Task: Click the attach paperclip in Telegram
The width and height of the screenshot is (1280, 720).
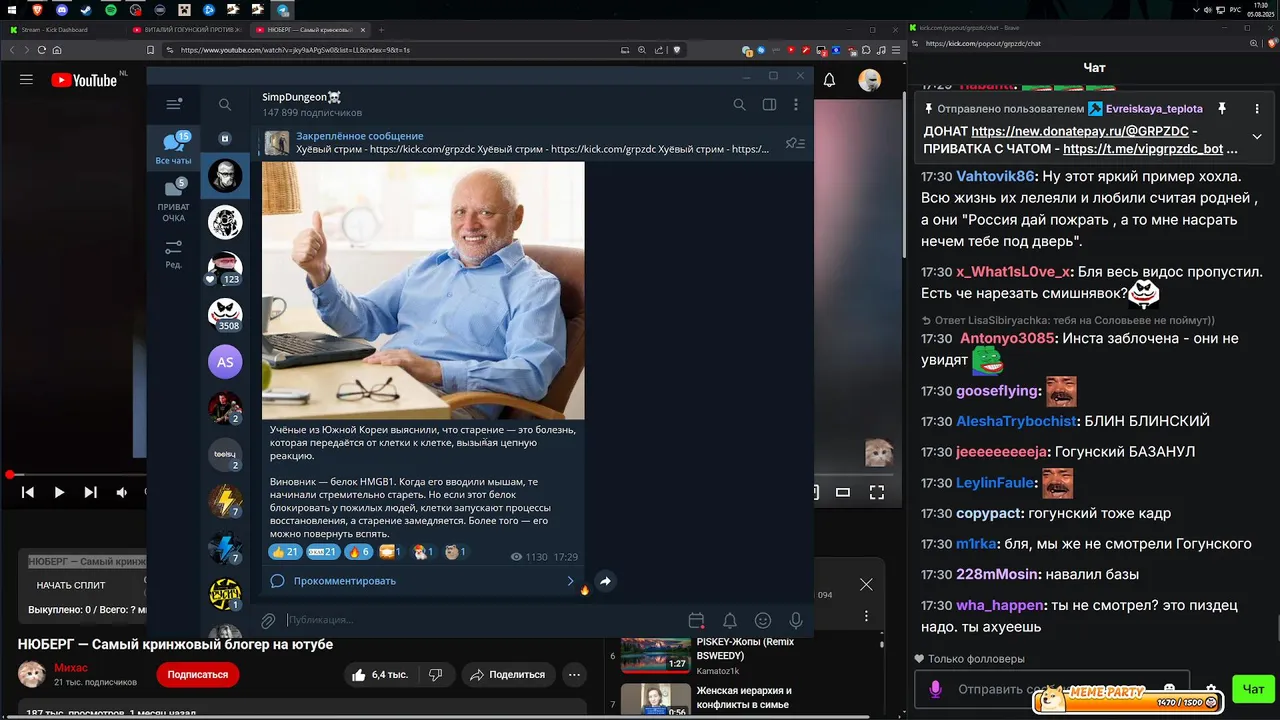Action: point(268,621)
